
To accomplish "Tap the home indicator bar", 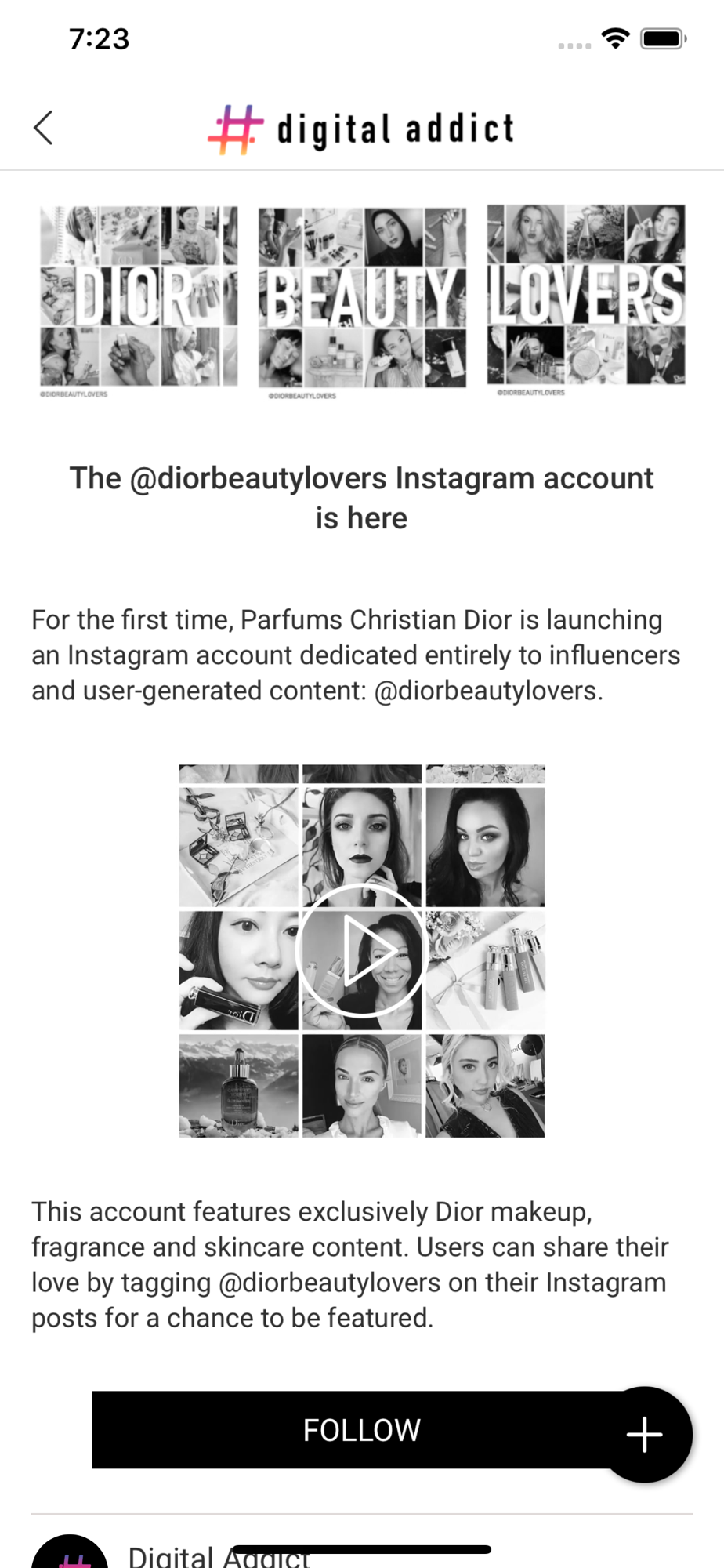I will click(361, 1549).
